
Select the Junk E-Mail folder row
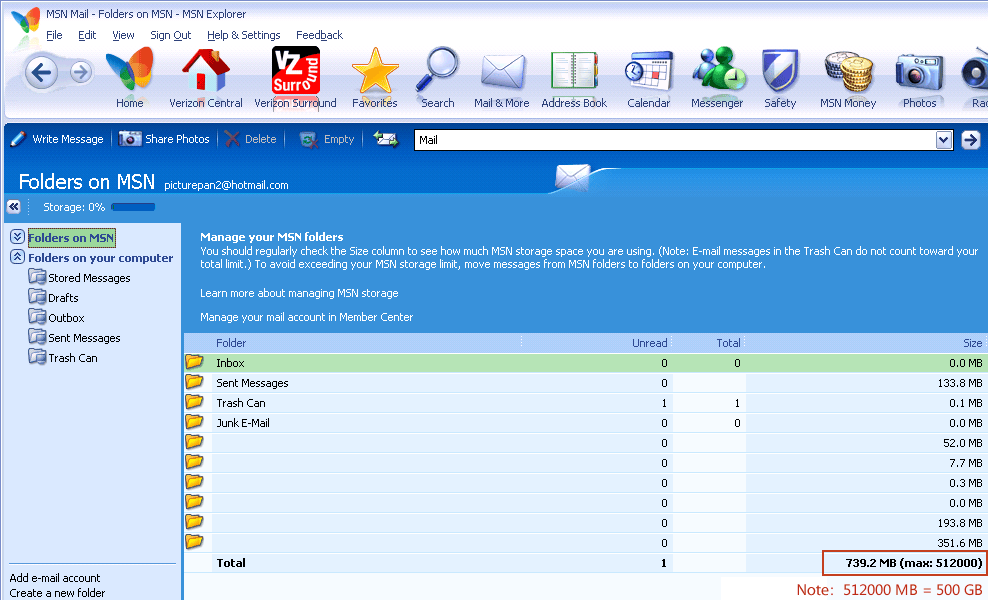(585, 423)
